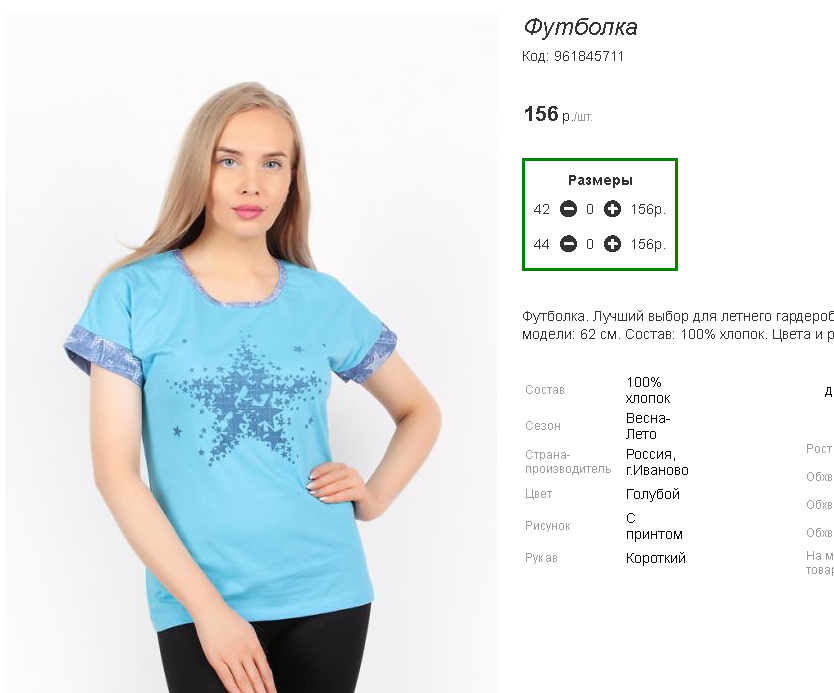Viewport: 834px width, 693px height.
Task: Click the size 42 quantity value
Action: (590, 210)
